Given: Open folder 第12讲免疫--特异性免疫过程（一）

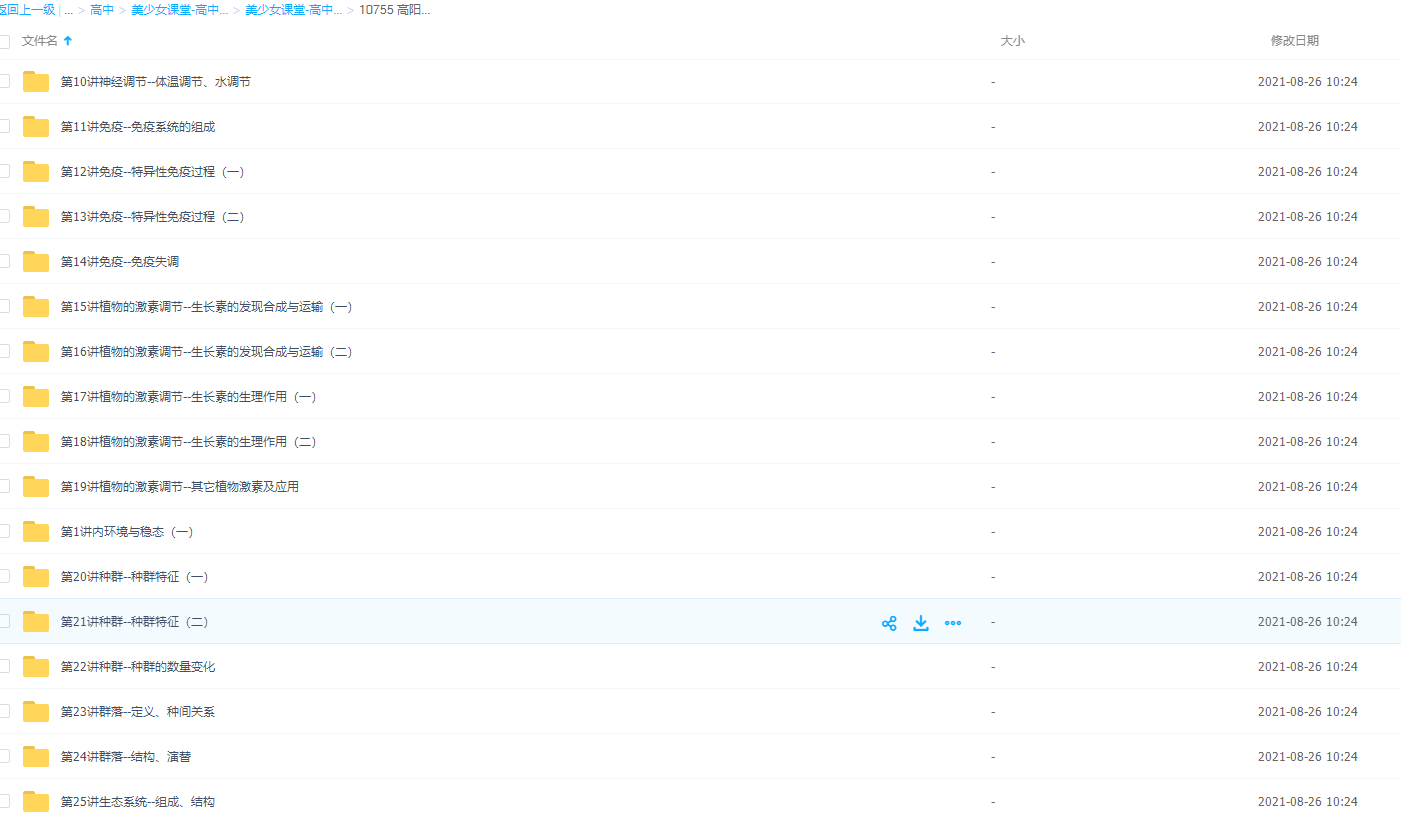Looking at the screenshot, I should (152, 172).
